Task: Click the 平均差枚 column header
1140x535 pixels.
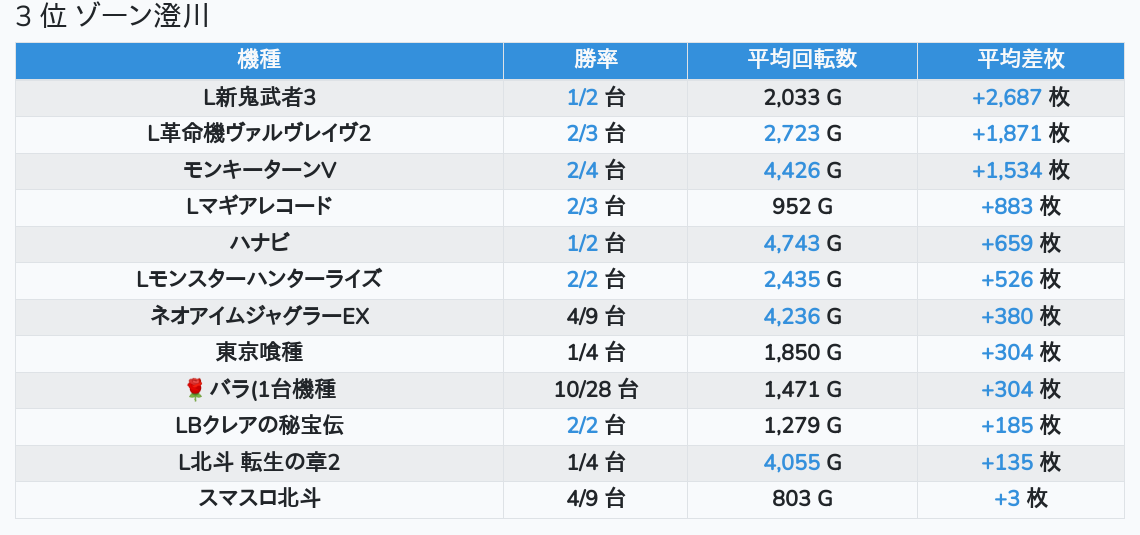Action: tap(1020, 60)
